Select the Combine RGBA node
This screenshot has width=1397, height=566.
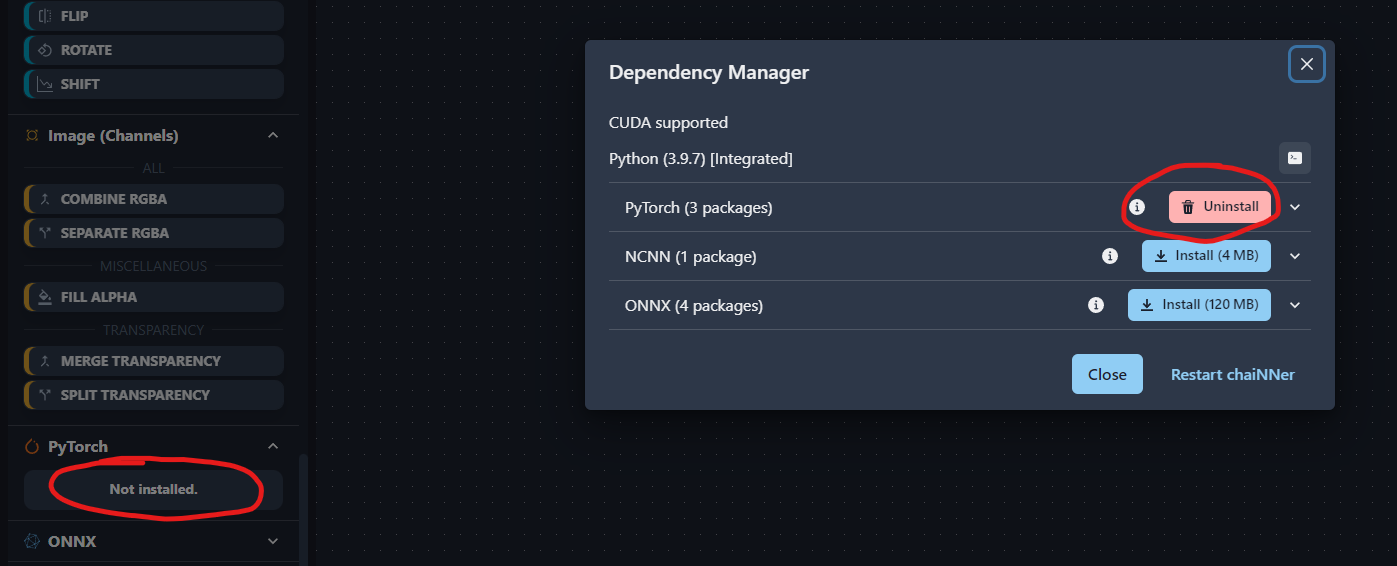[153, 199]
